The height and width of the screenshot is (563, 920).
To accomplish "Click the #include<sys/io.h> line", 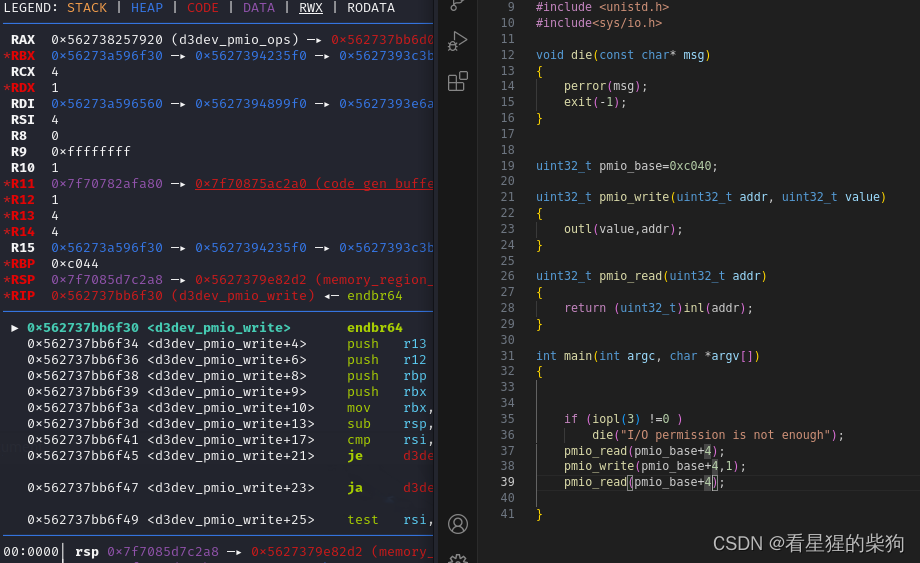I will tap(598, 23).
